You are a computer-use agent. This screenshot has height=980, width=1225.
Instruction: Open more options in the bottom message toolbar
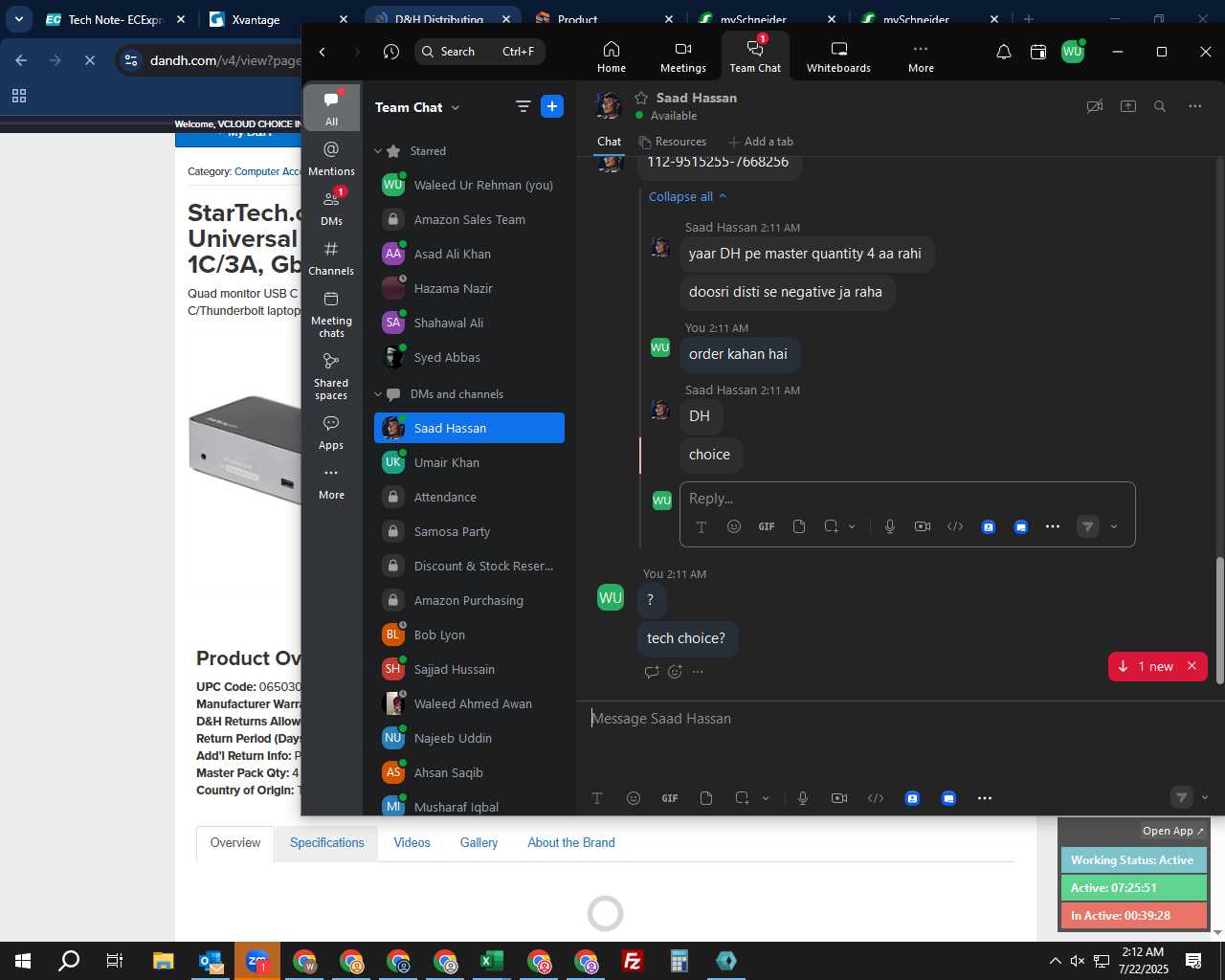pos(985,798)
